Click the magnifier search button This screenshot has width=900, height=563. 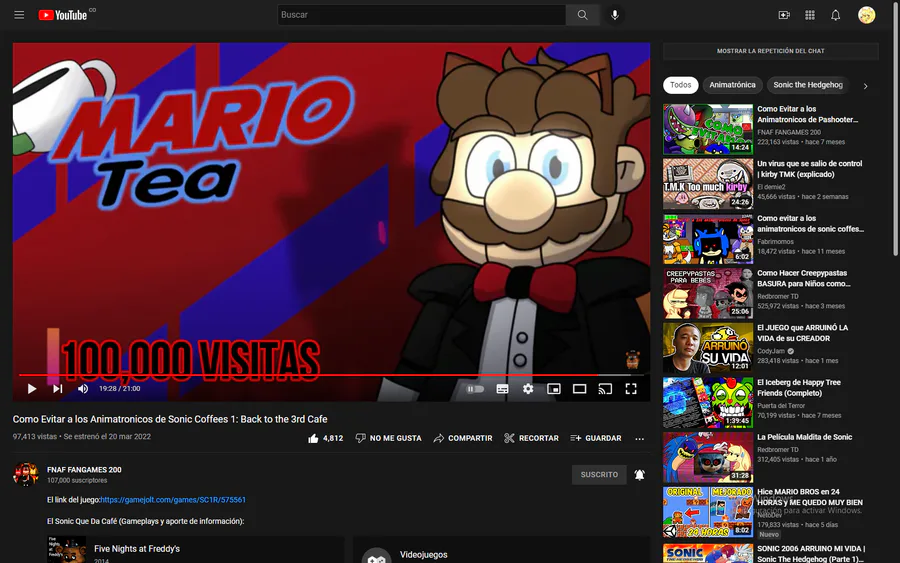click(x=583, y=15)
